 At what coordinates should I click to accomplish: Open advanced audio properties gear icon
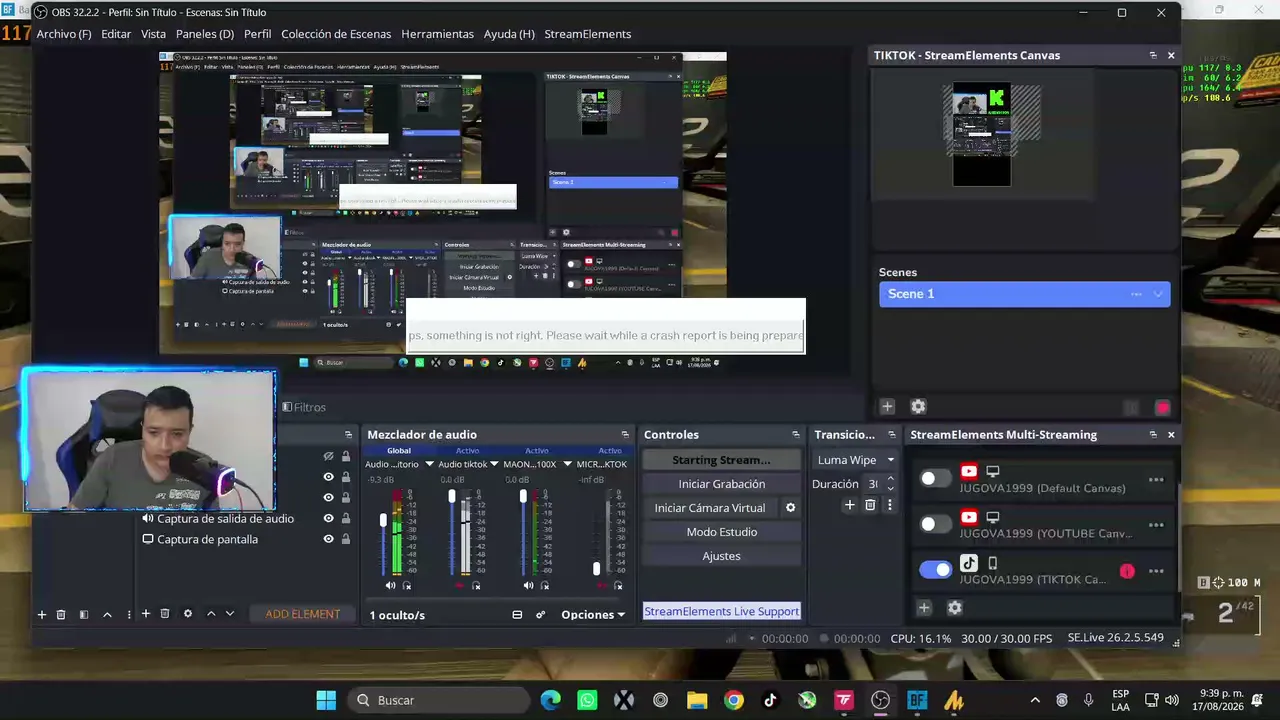541,615
